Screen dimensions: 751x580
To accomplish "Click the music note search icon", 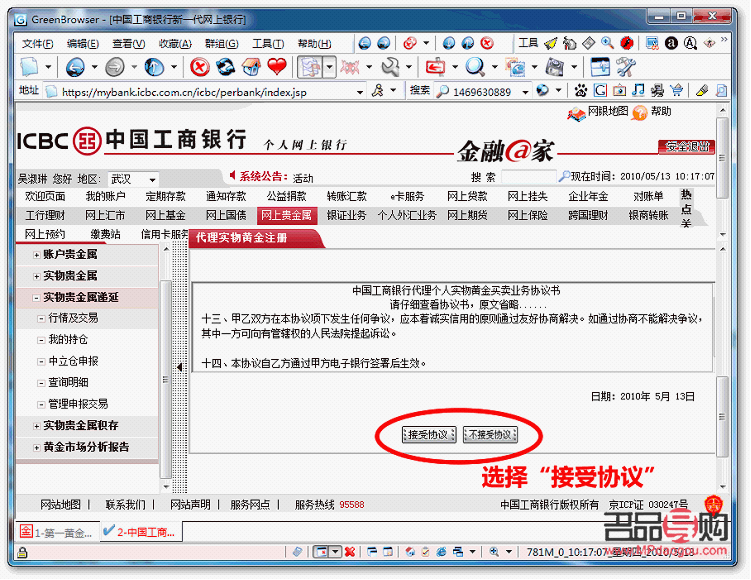I will click(638, 90).
